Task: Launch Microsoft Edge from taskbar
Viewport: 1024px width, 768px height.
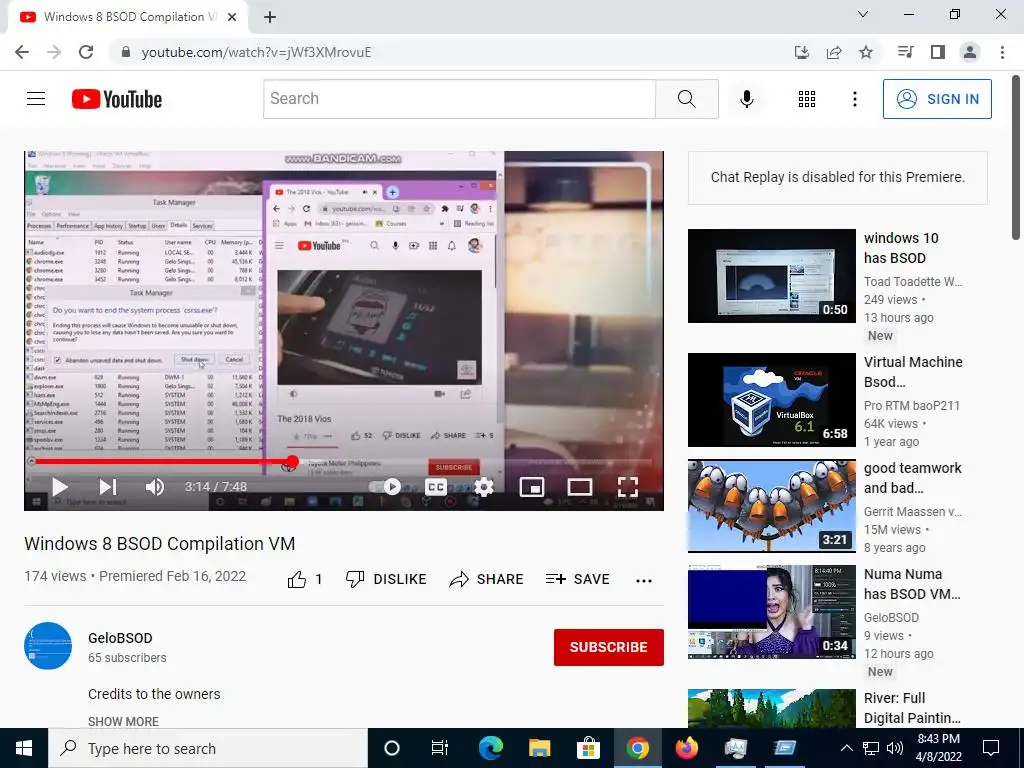Action: 490,748
